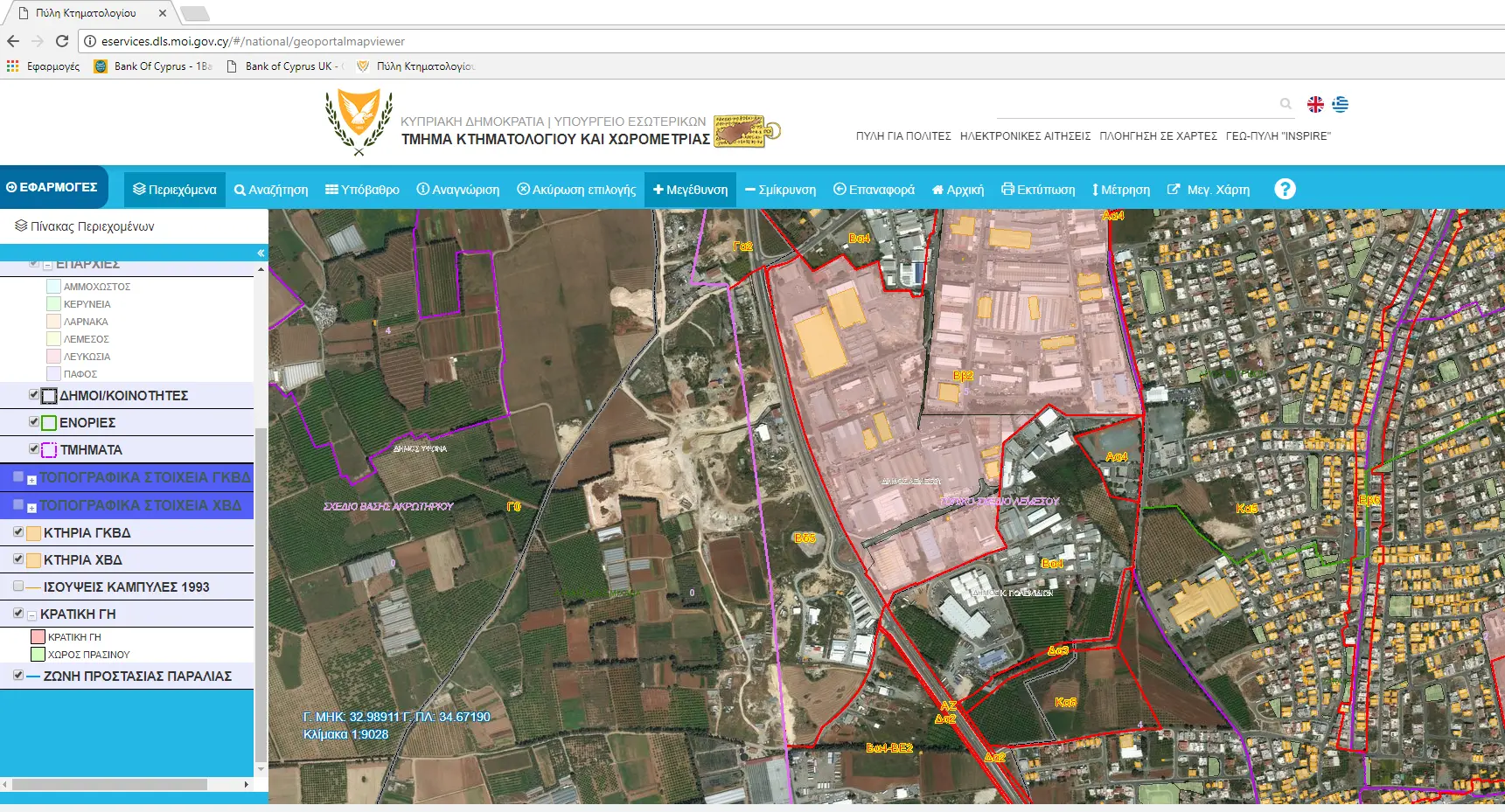The width and height of the screenshot is (1505, 812).
Task: Select the Μέτρηση measure tool
Action: click(x=1120, y=190)
